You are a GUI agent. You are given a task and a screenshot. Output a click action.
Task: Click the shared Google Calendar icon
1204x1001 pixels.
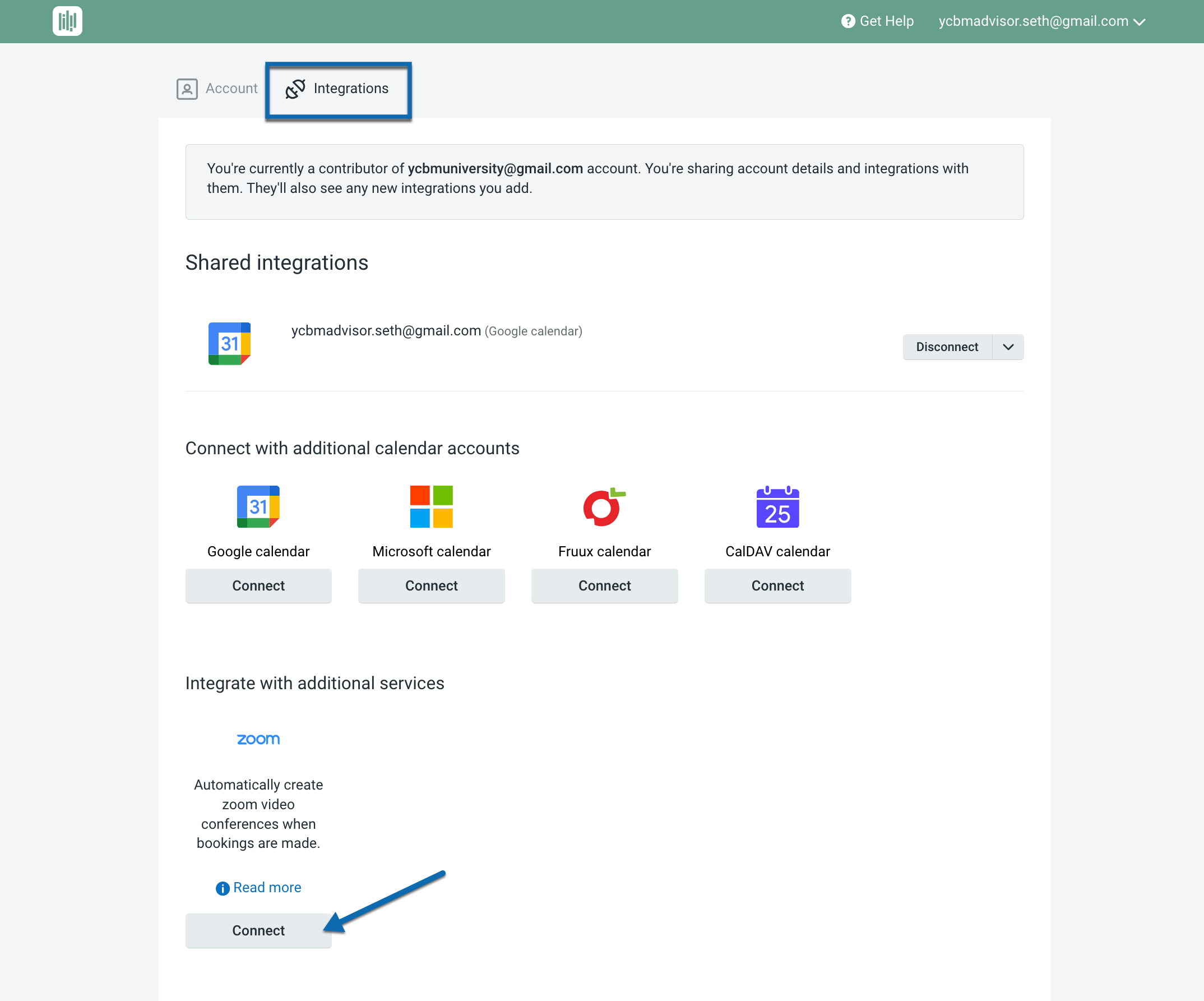click(x=229, y=343)
